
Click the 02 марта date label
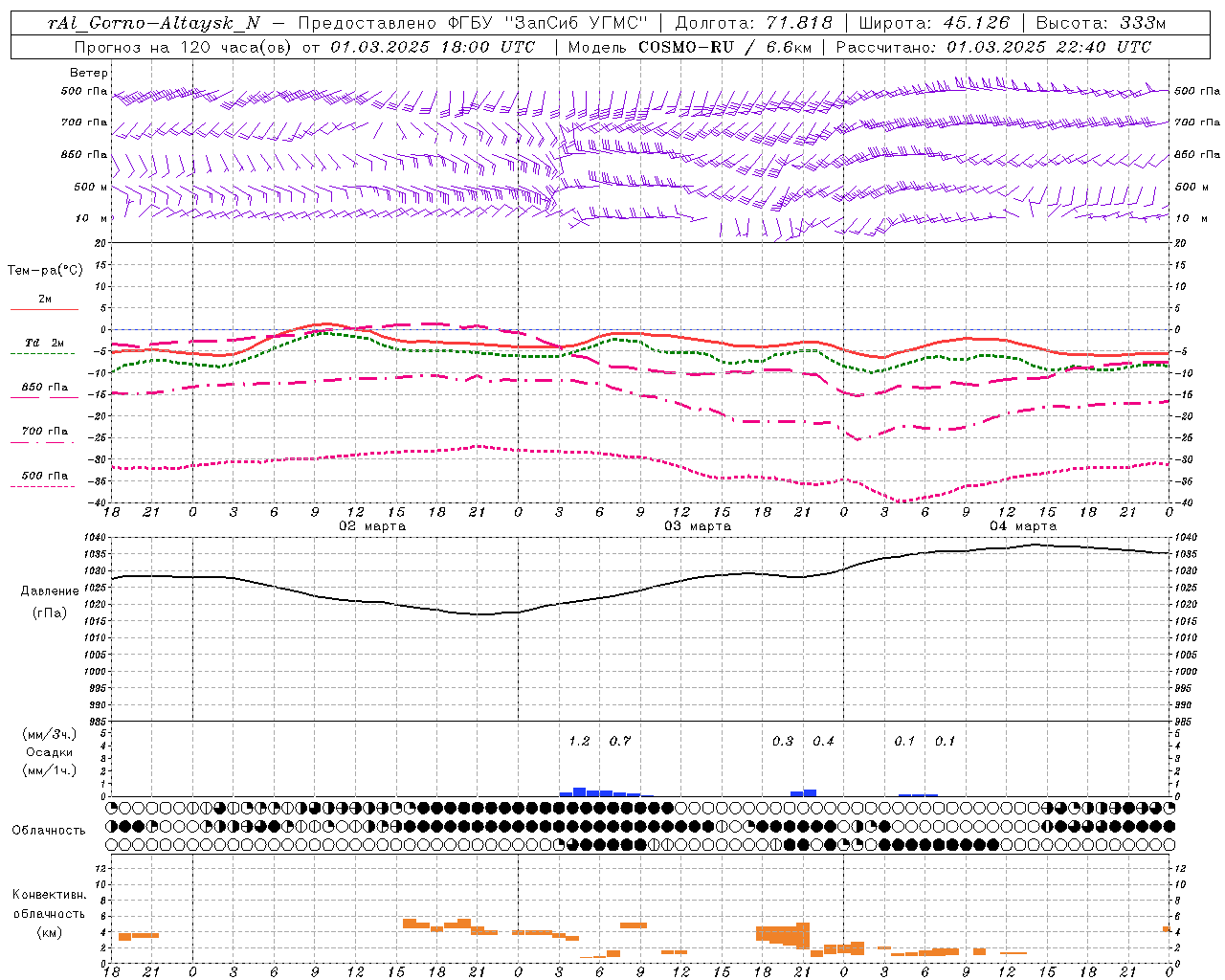372,526
